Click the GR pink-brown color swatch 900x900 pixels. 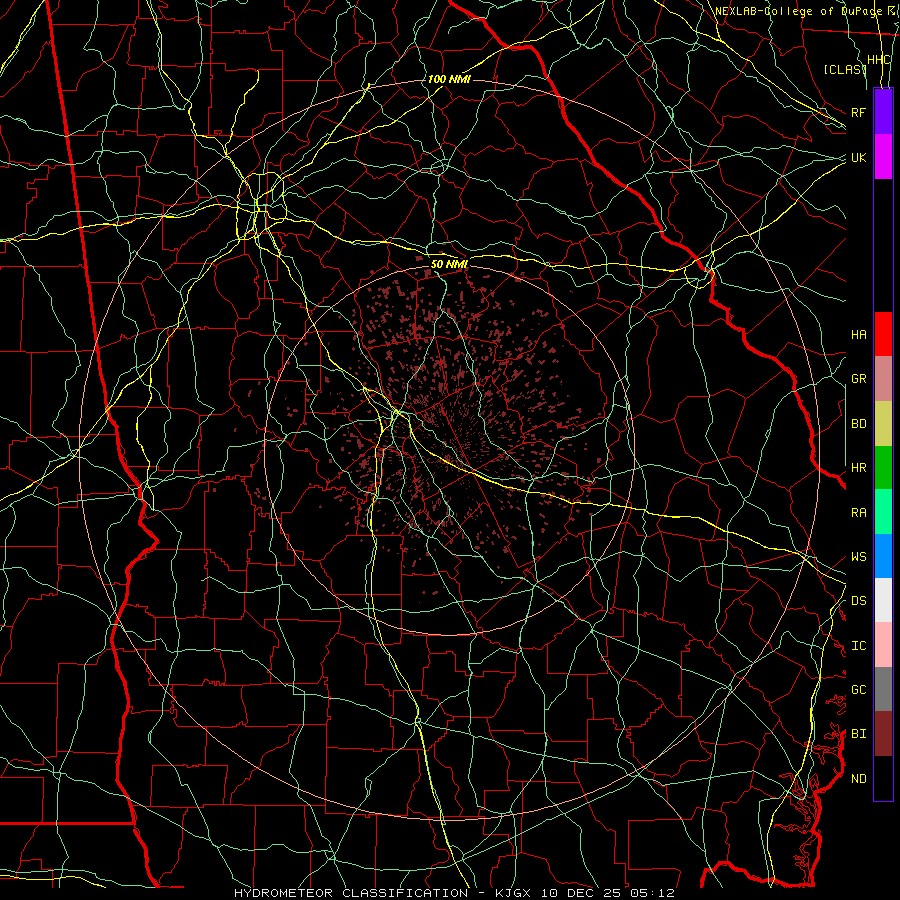coord(883,379)
